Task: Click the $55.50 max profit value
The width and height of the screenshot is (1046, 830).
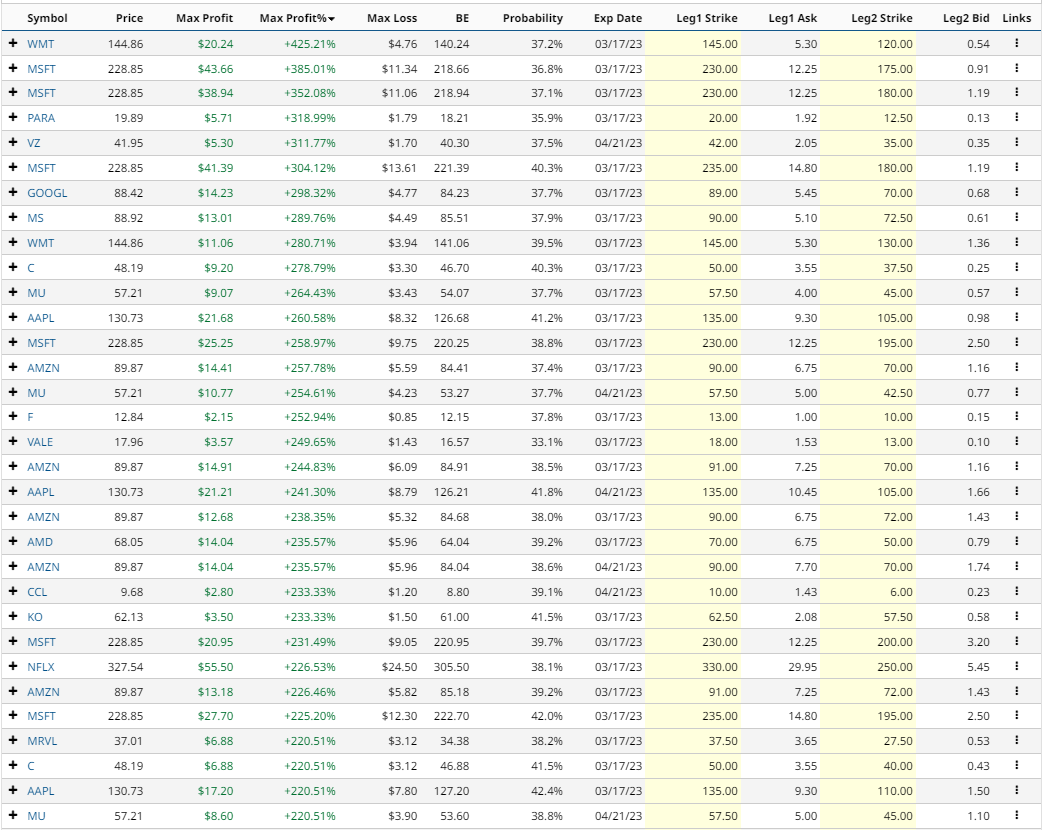Action: pos(215,667)
